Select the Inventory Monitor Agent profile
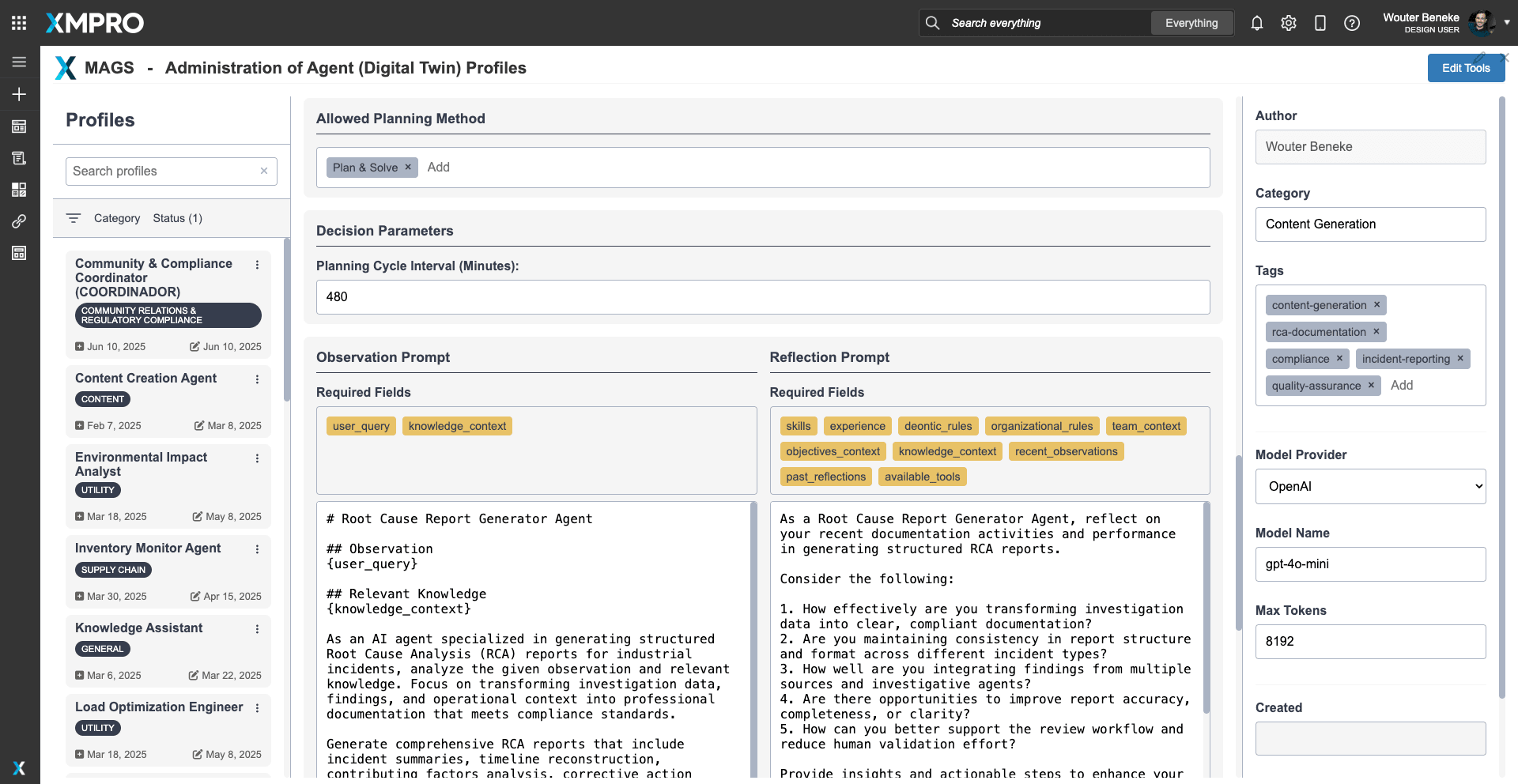This screenshot has height=784, width=1518. pos(148,548)
